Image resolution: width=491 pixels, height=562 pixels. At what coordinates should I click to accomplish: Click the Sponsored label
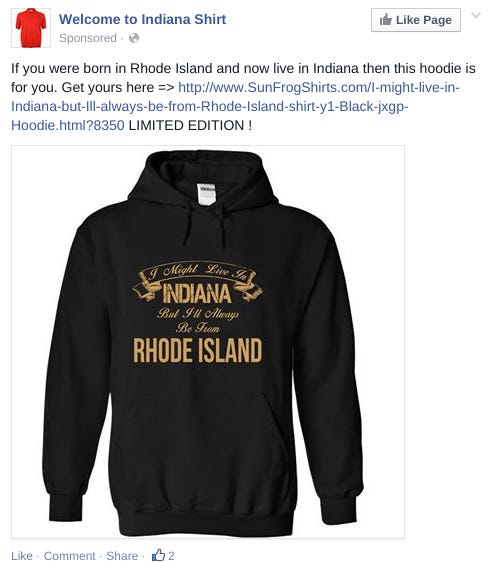[88, 38]
